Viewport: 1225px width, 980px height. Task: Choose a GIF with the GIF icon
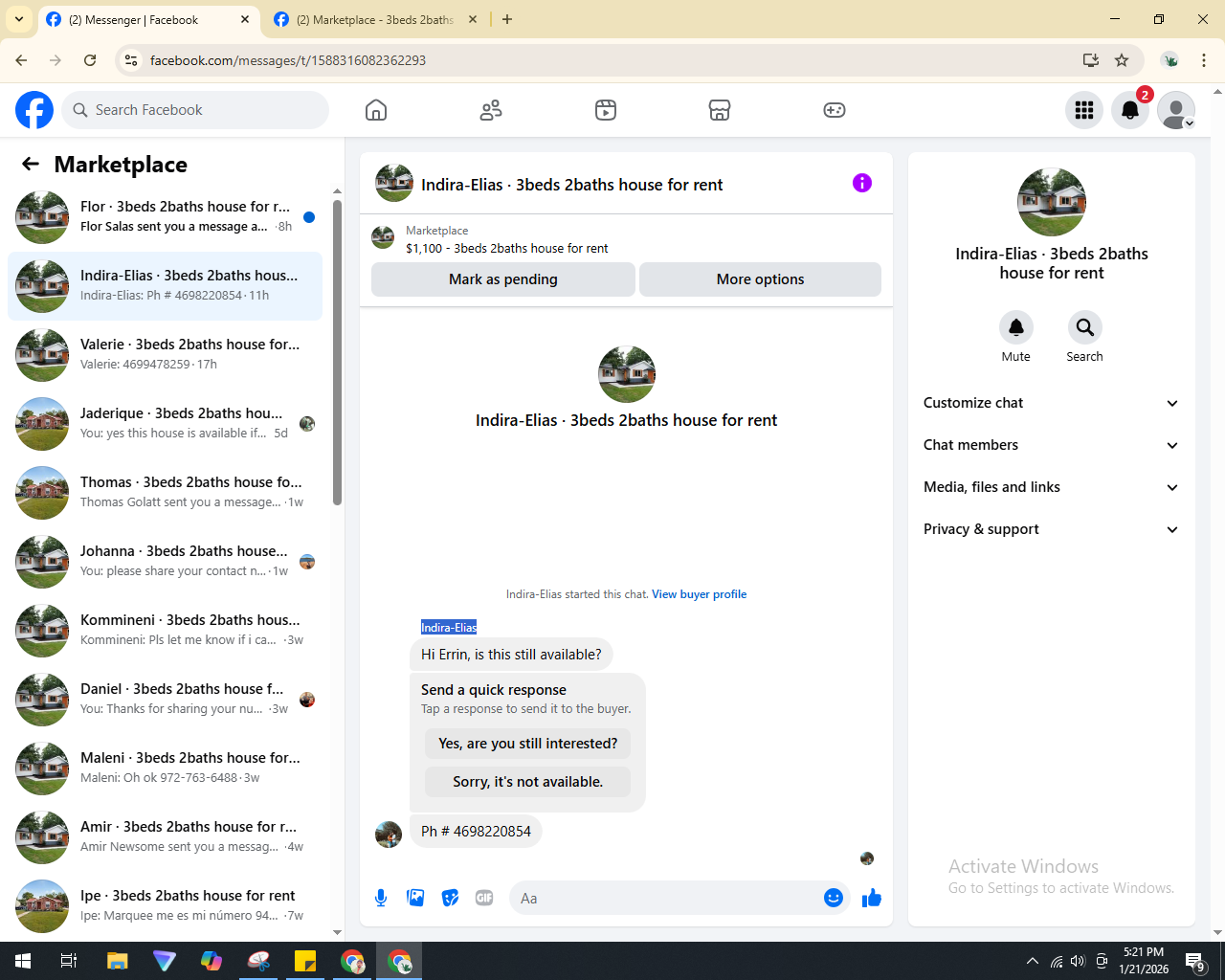click(x=484, y=898)
